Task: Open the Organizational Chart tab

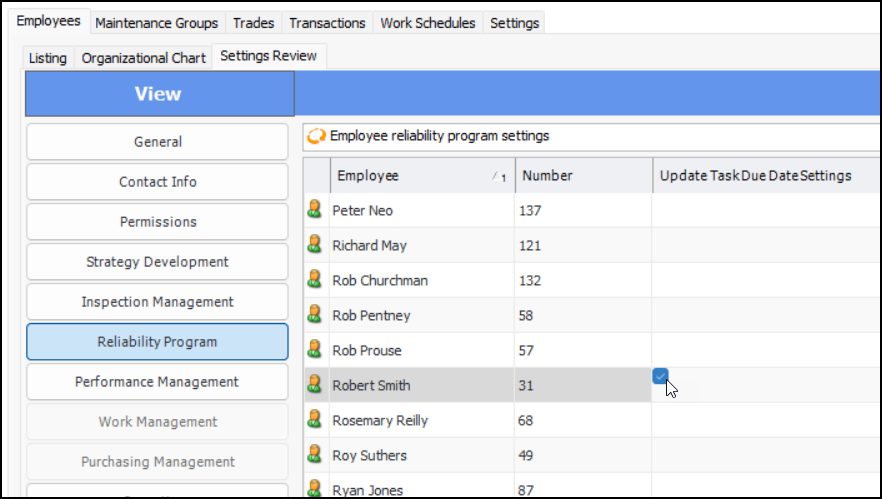Action: point(144,58)
